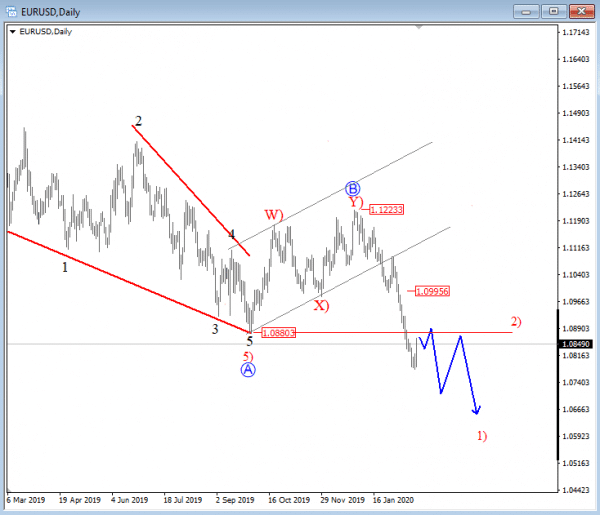Viewport: 600px width, 515px height.
Task: Select the circled blue A wave label
Action: (x=248, y=370)
